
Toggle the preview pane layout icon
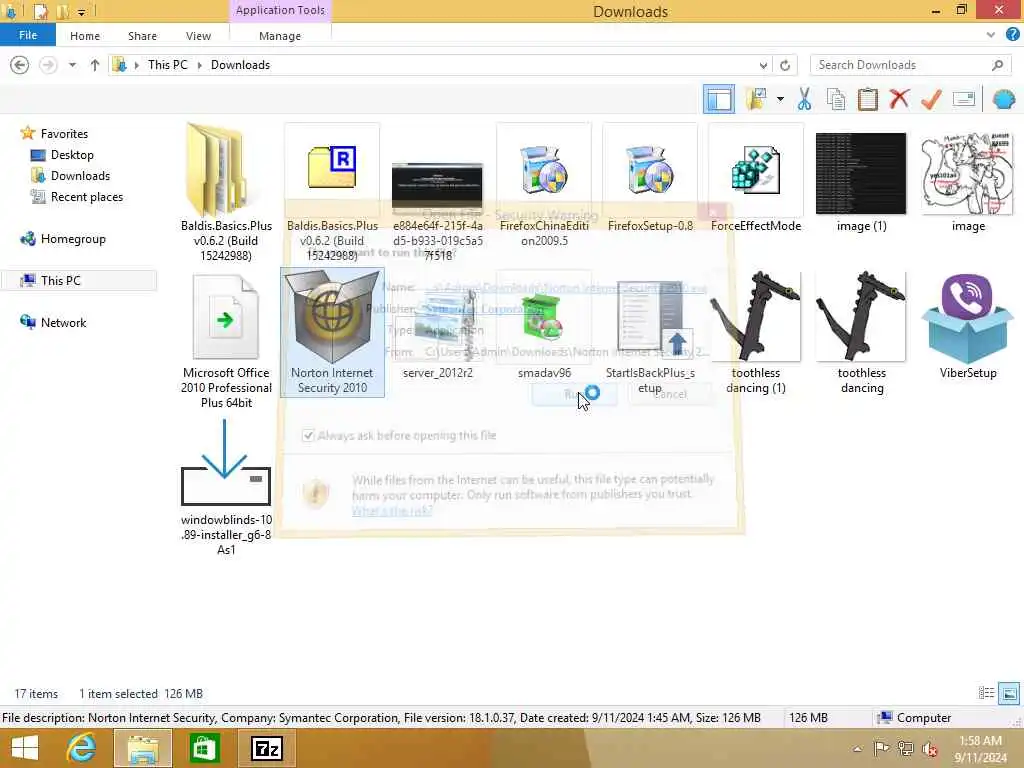click(718, 99)
